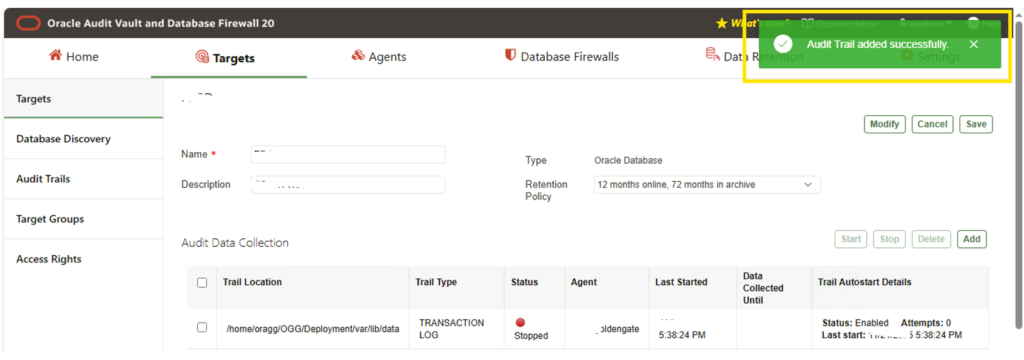Open Audit Trails in sidebar
The image size is (1024, 360).
pyautogui.click(x=84, y=178)
